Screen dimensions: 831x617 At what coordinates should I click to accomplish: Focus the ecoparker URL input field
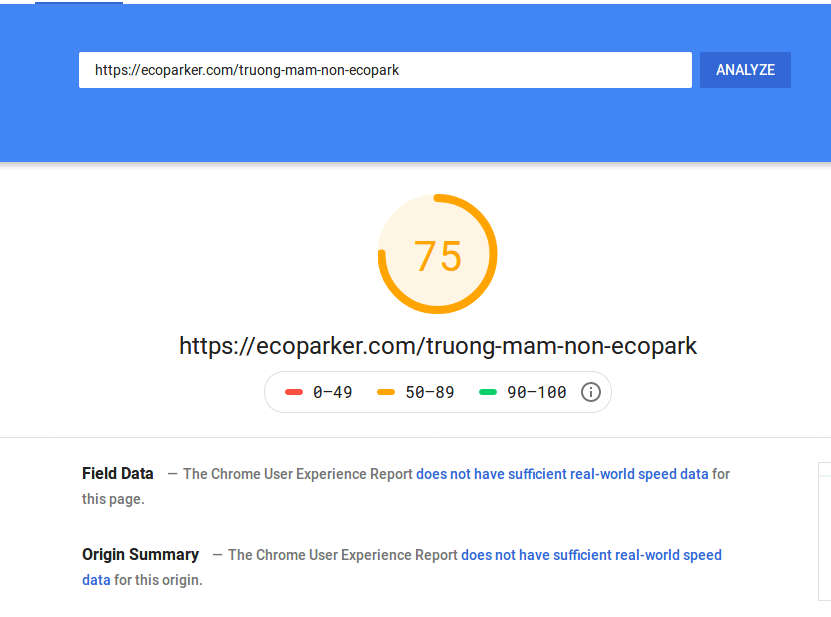[385, 70]
